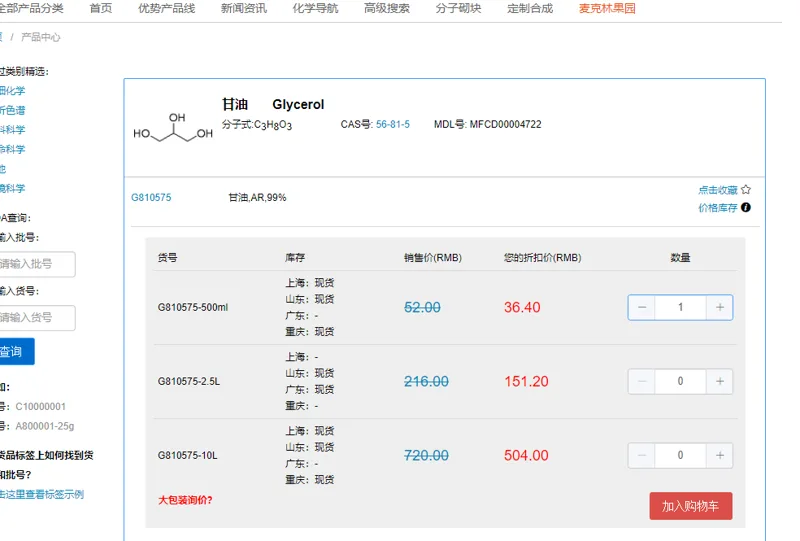Click the favorite star icon
This screenshot has height=541, width=800.
[745, 190]
